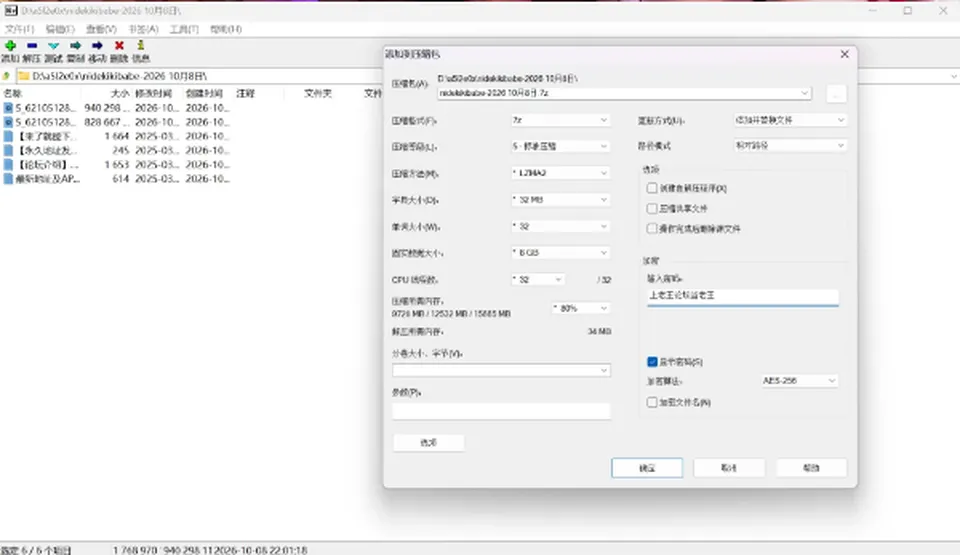This screenshot has width=960, height=555.
Task: Open the CPU threads dropdown showing 32
Action: pyautogui.click(x=538, y=279)
